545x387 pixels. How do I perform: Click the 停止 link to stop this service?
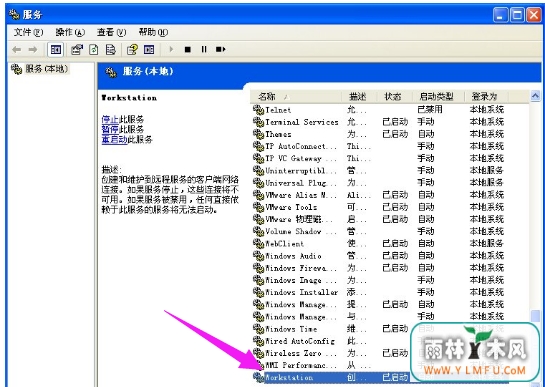[110, 119]
